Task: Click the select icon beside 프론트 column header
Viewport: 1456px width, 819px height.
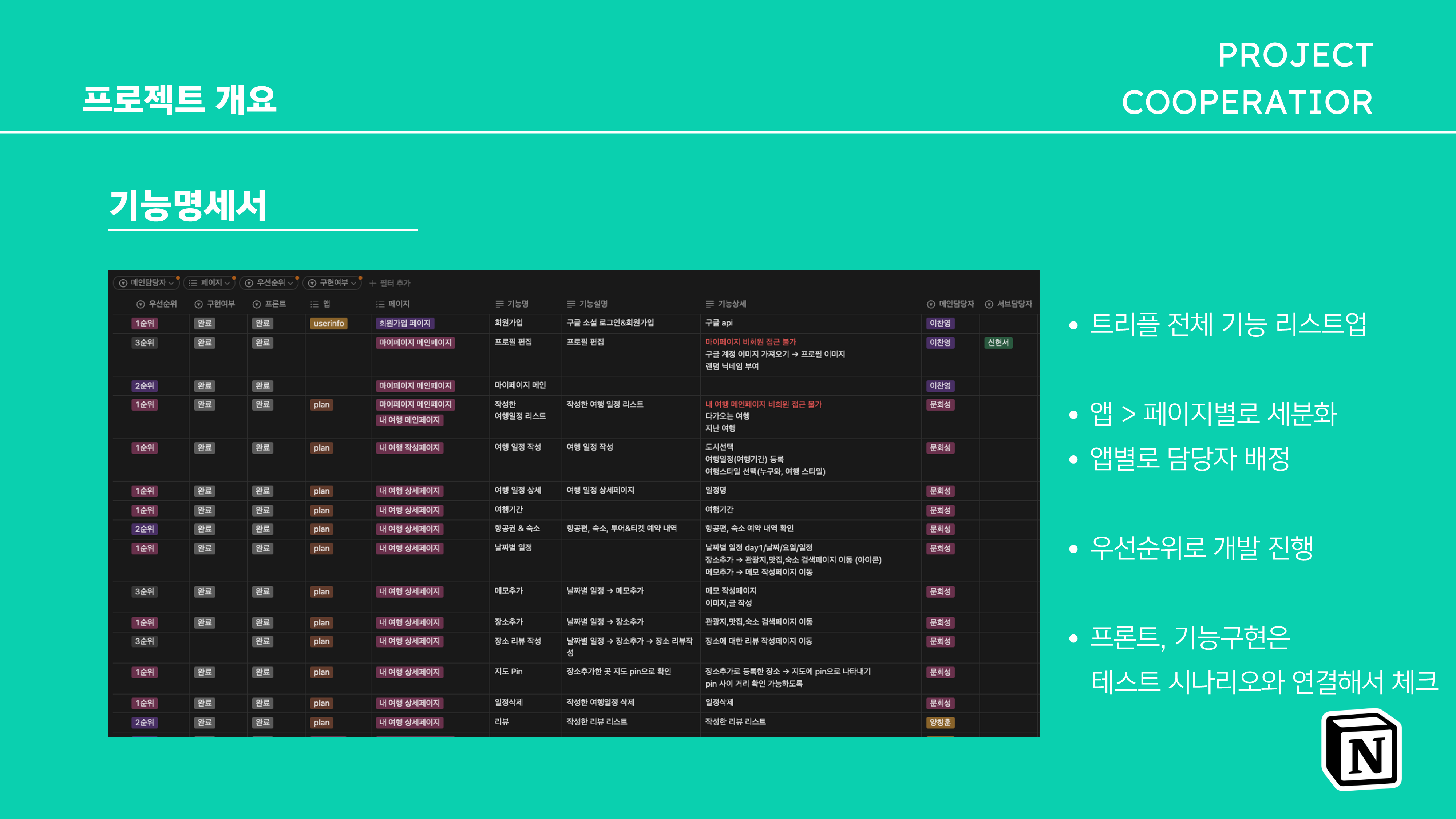Action: [x=256, y=304]
